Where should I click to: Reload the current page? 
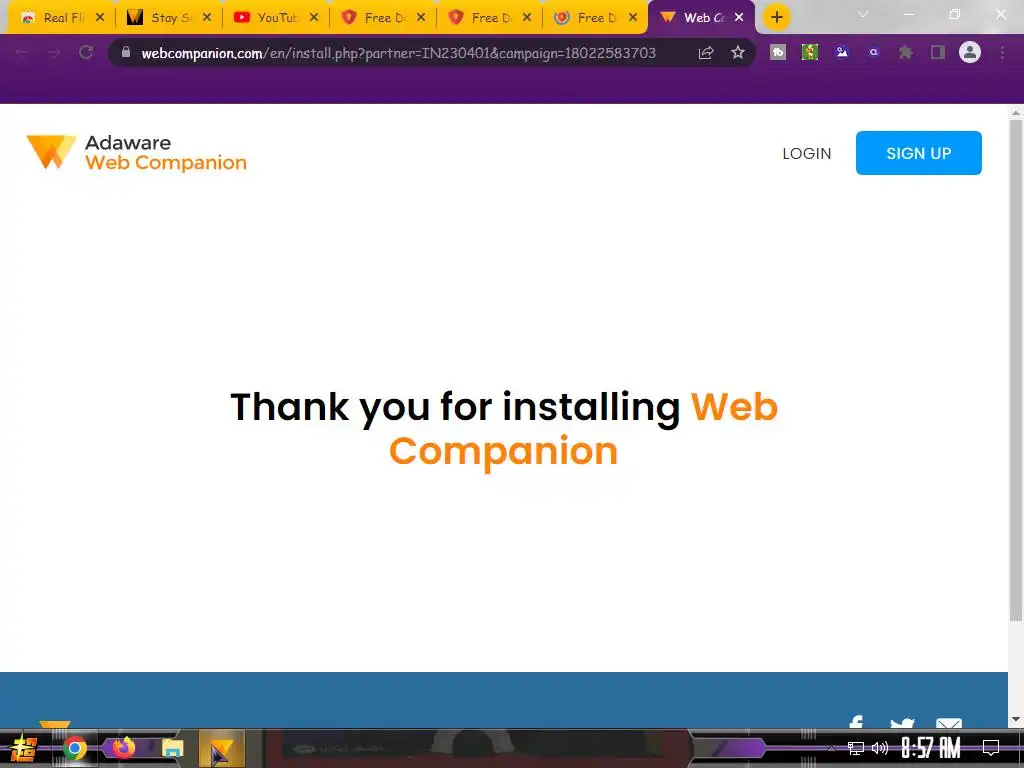click(86, 52)
